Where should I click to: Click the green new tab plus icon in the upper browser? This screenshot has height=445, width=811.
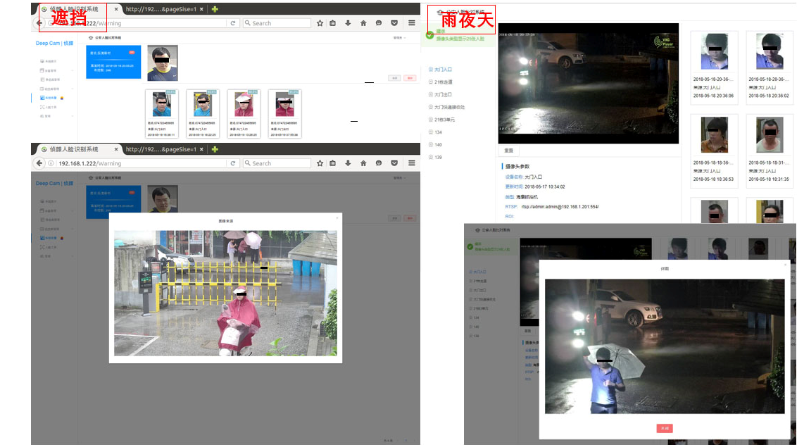[215, 8]
